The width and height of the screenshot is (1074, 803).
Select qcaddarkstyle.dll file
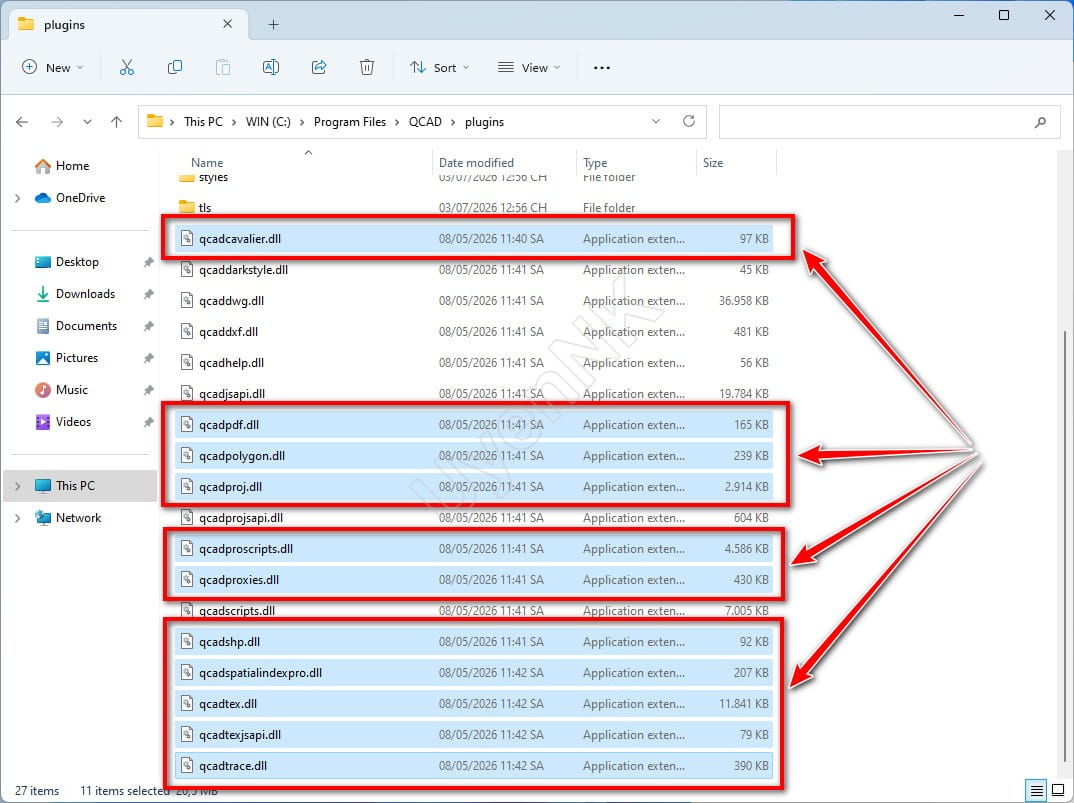click(x=473, y=270)
